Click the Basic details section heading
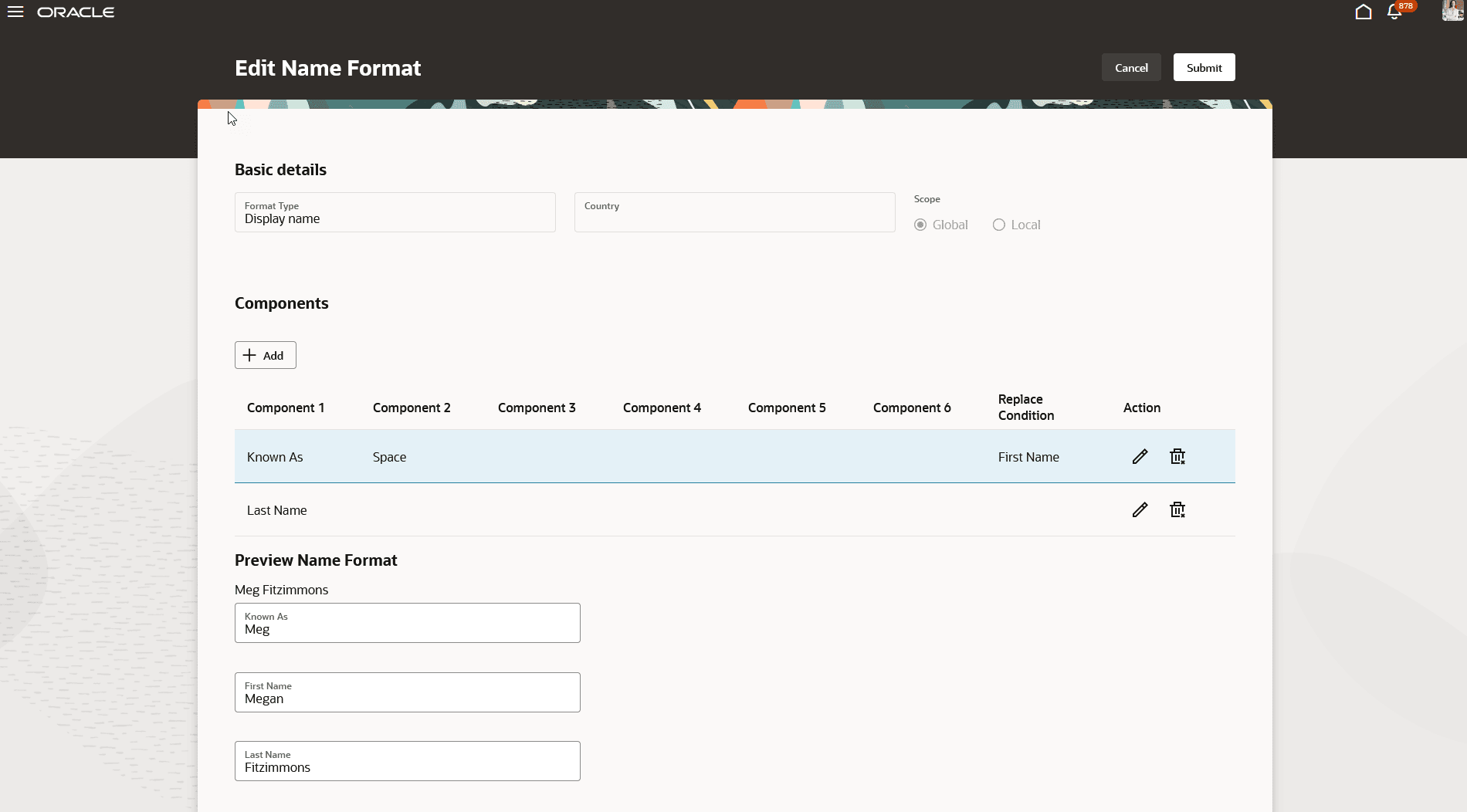1467x812 pixels. [280, 170]
